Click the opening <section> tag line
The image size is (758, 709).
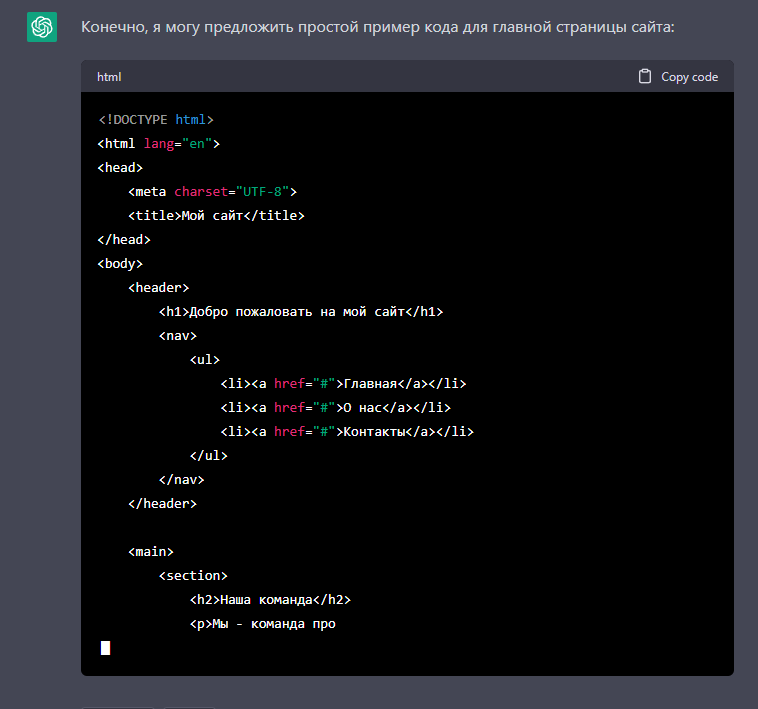[x=193, y=576]
